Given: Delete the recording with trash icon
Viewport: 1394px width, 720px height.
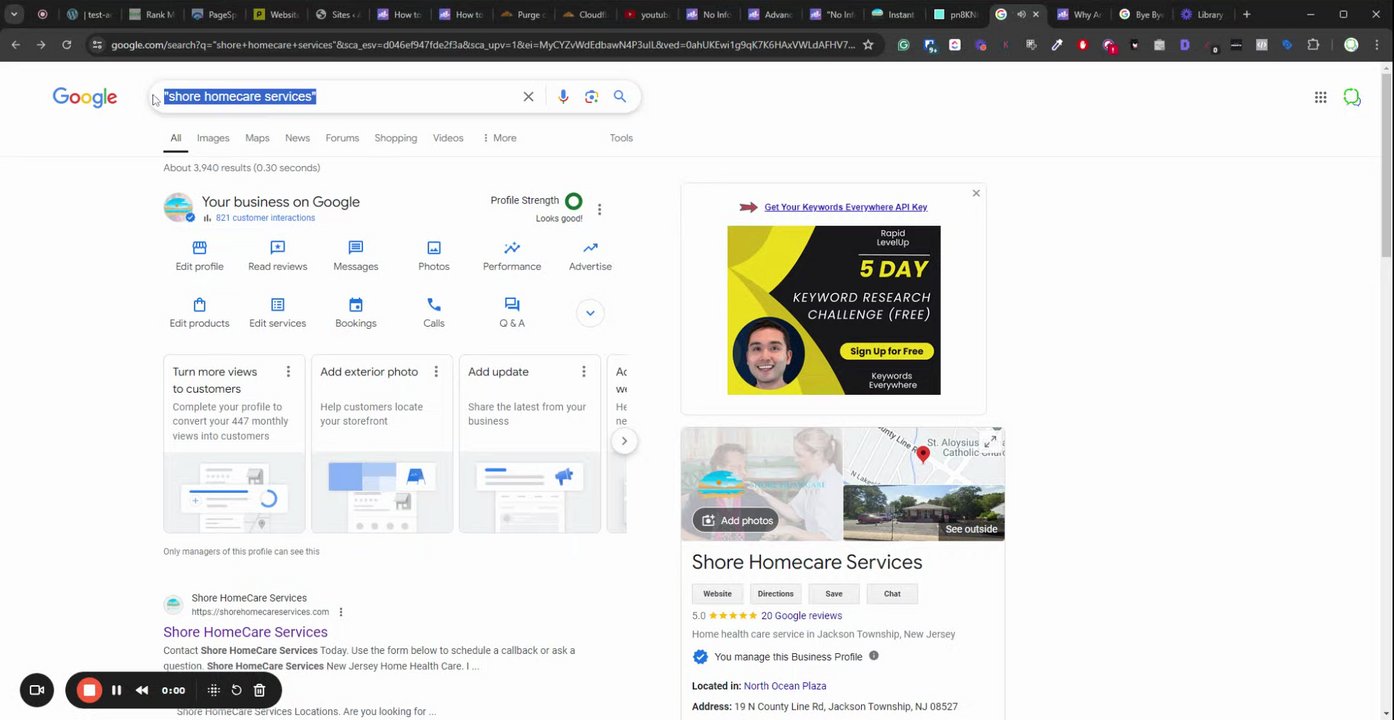Looking at the screenshot, I should click(259, 690).
